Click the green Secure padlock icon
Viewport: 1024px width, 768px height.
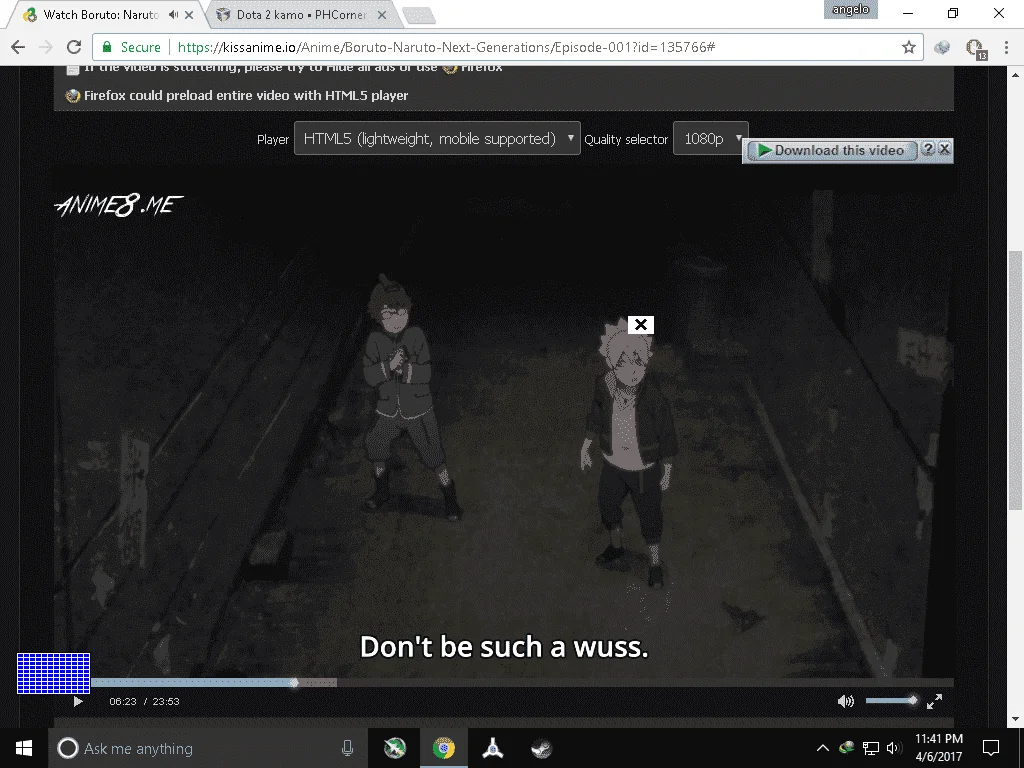(x=106, y=47)
